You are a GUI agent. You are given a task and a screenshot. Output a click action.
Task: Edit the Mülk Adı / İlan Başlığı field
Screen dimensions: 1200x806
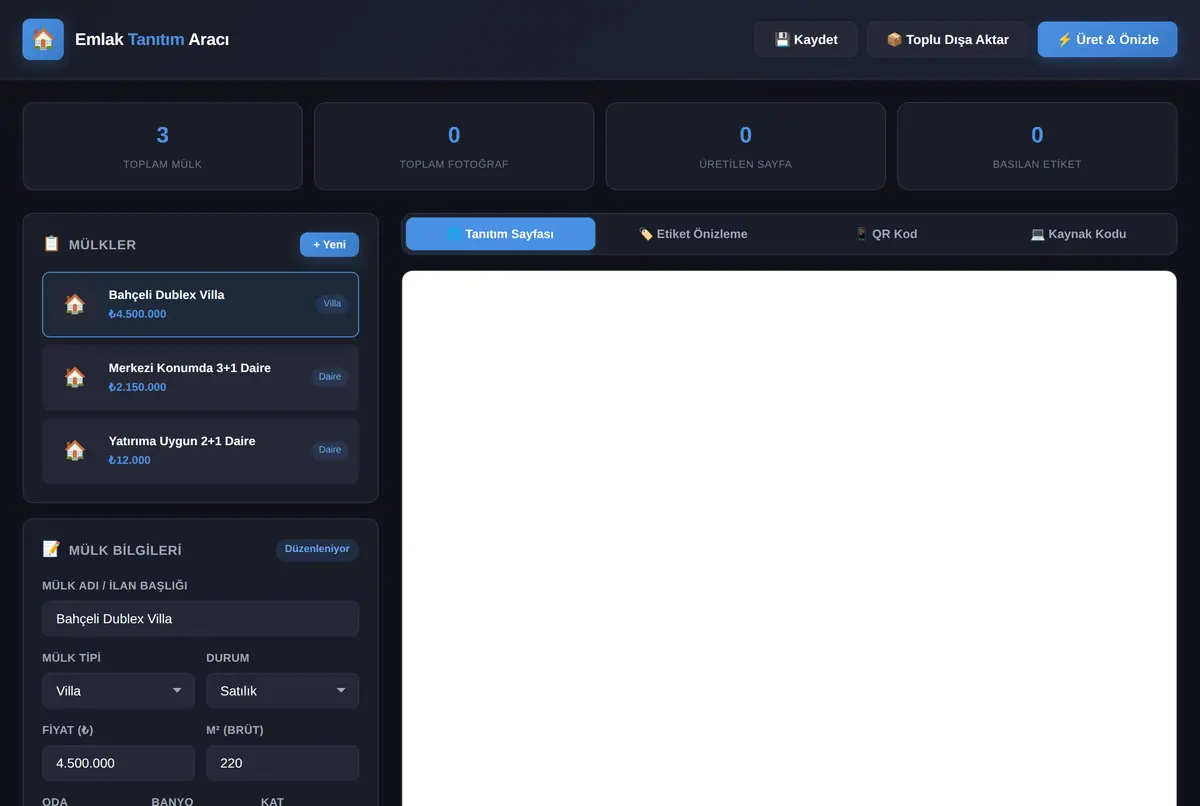tap(200, 619)
